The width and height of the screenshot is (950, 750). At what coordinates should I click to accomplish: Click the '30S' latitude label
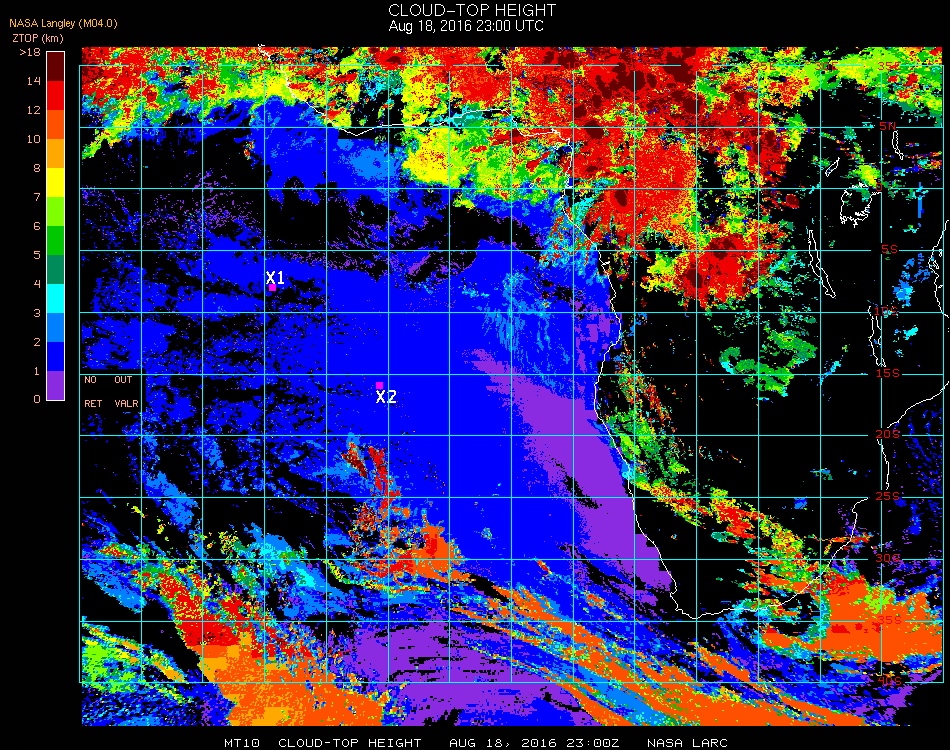(x=888, y=559)
